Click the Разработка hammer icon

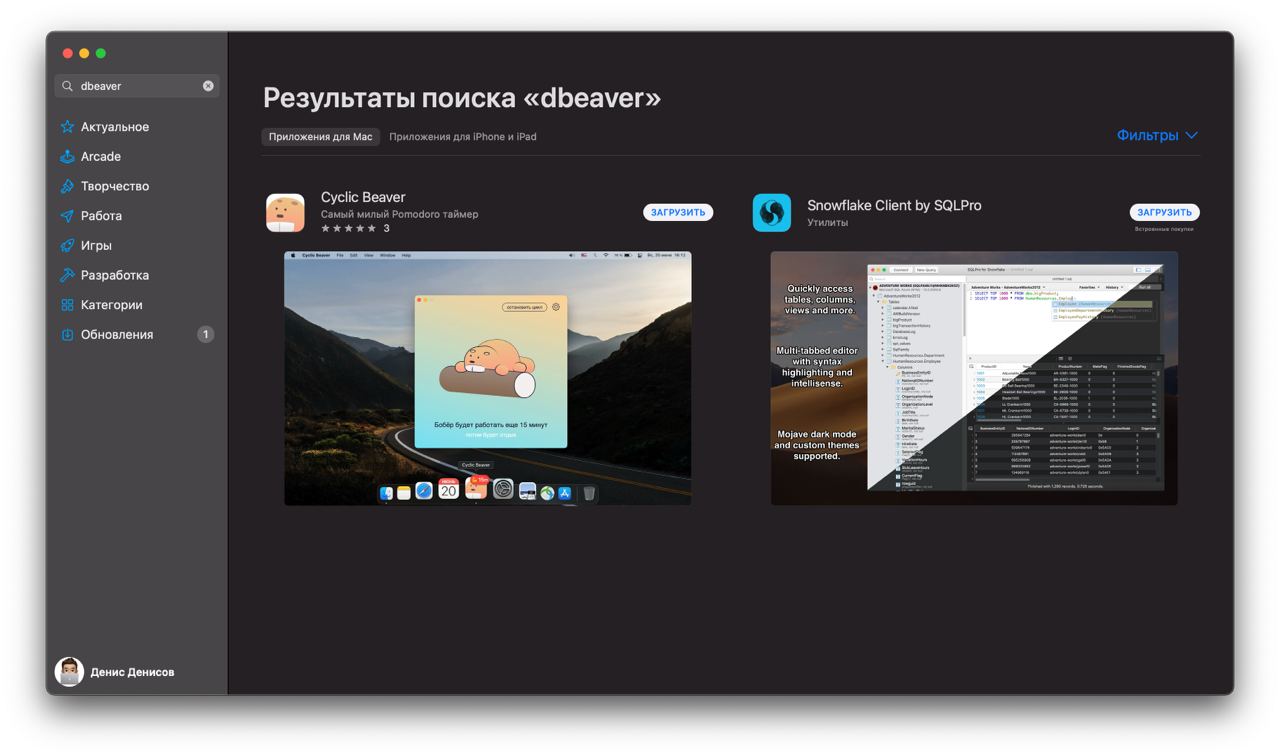[67, 275]
